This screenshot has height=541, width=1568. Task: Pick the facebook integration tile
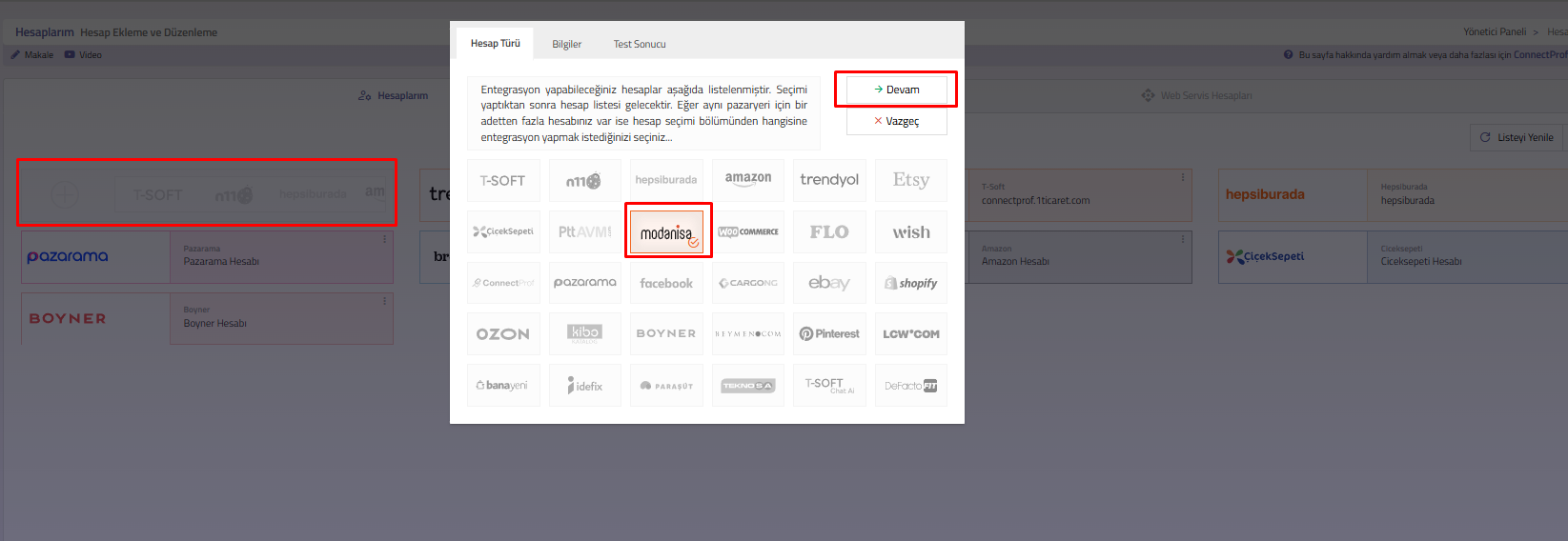click(666, 283)
